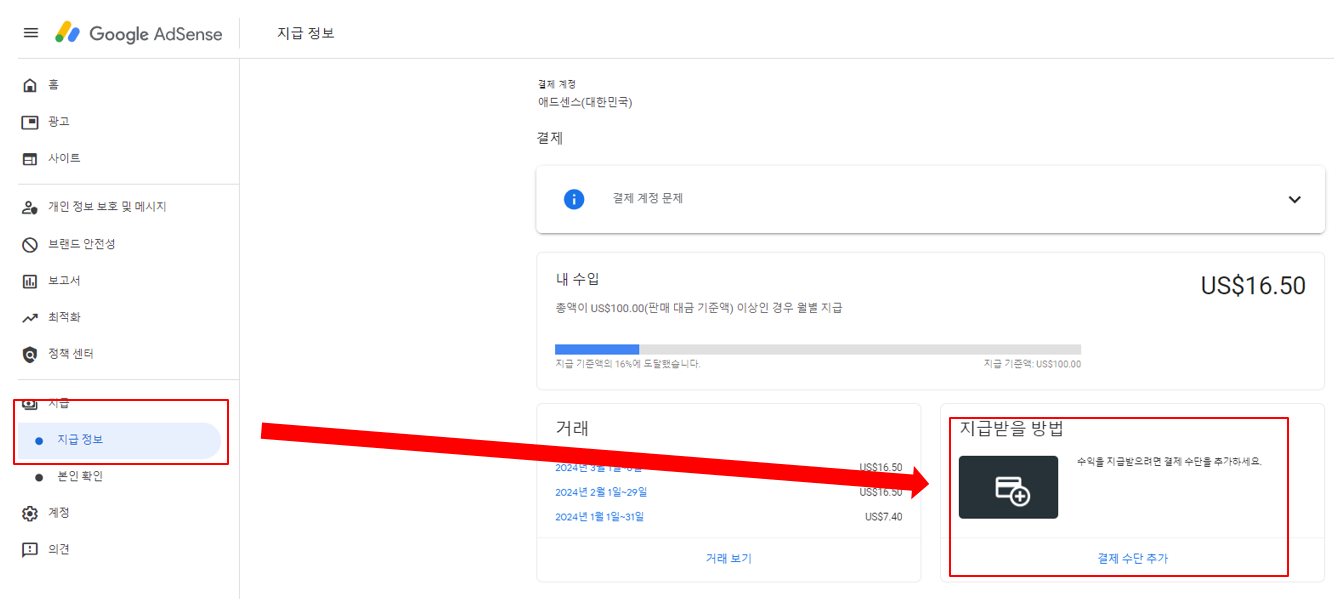The image size is (1334, 599).
Task: Open the 광고 (Ads) section icon
Action: point(31,121)
